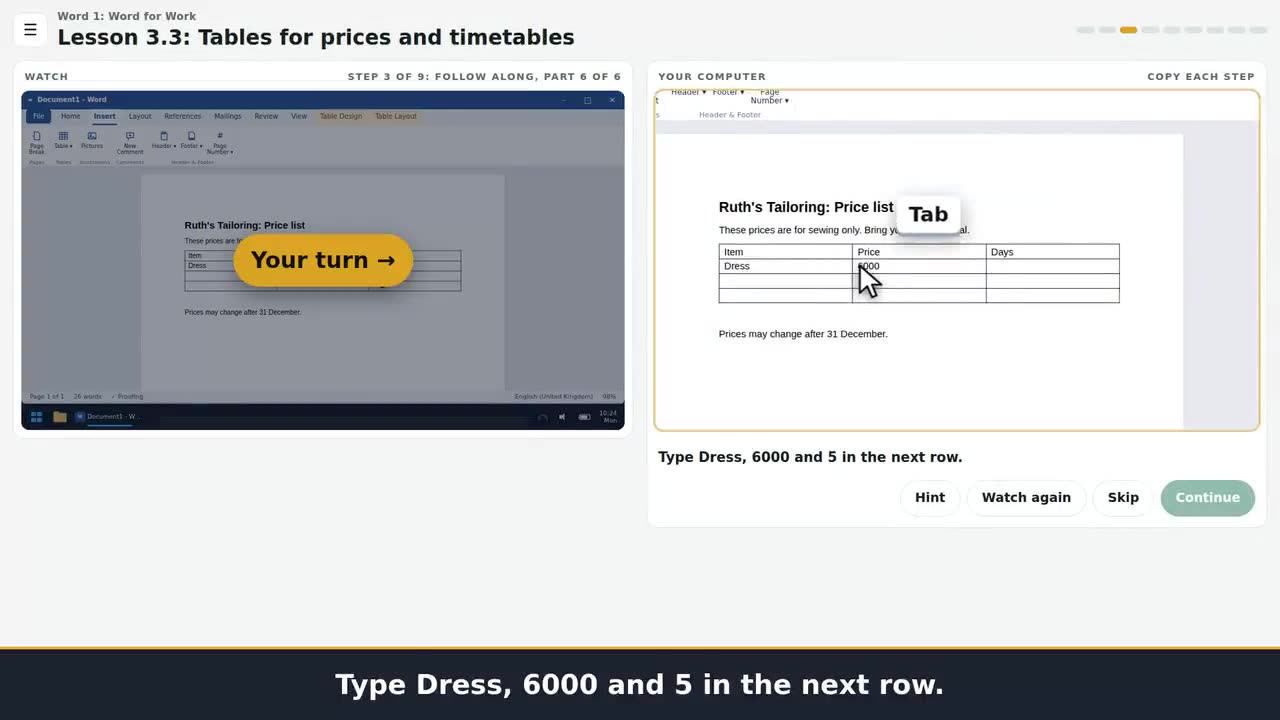The height and width of the screenshot is (720, 1280).
Task: Switch to the Layout tab in the video
Action: click(x=140, y=116)
